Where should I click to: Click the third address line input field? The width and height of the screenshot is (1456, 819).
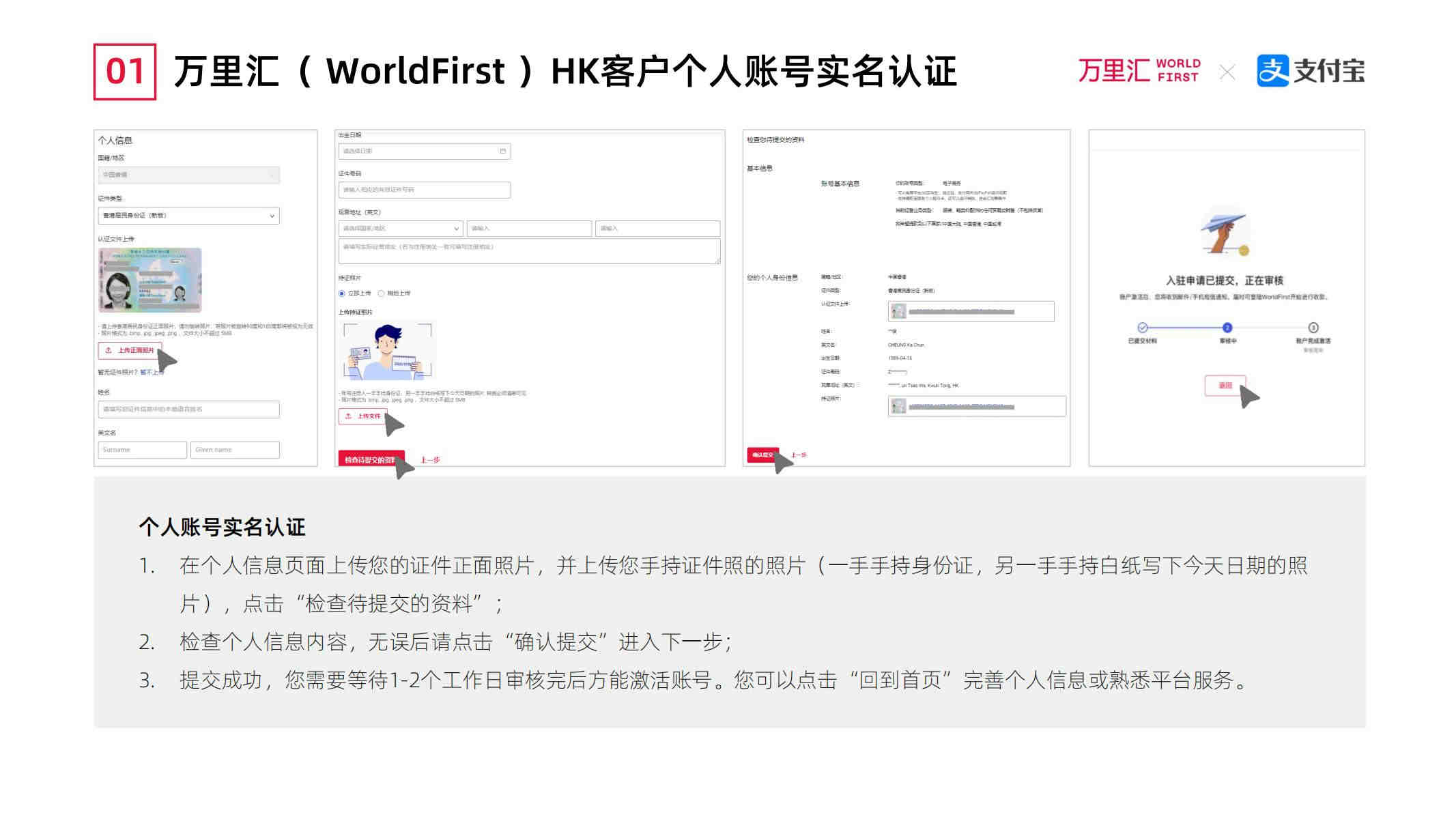point(657,229)
